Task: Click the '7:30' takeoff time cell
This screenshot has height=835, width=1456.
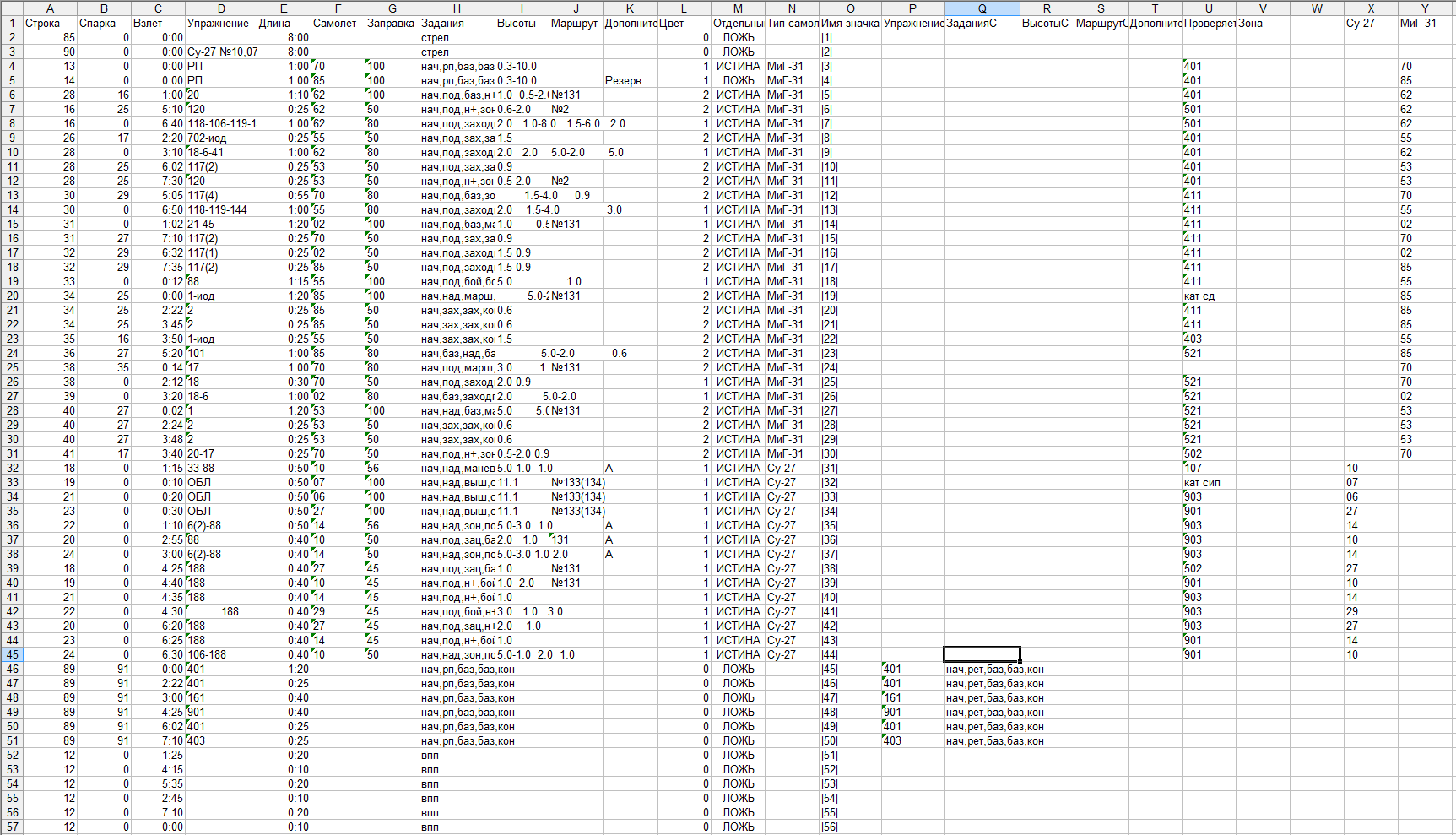Action: (x=158, y=181)
